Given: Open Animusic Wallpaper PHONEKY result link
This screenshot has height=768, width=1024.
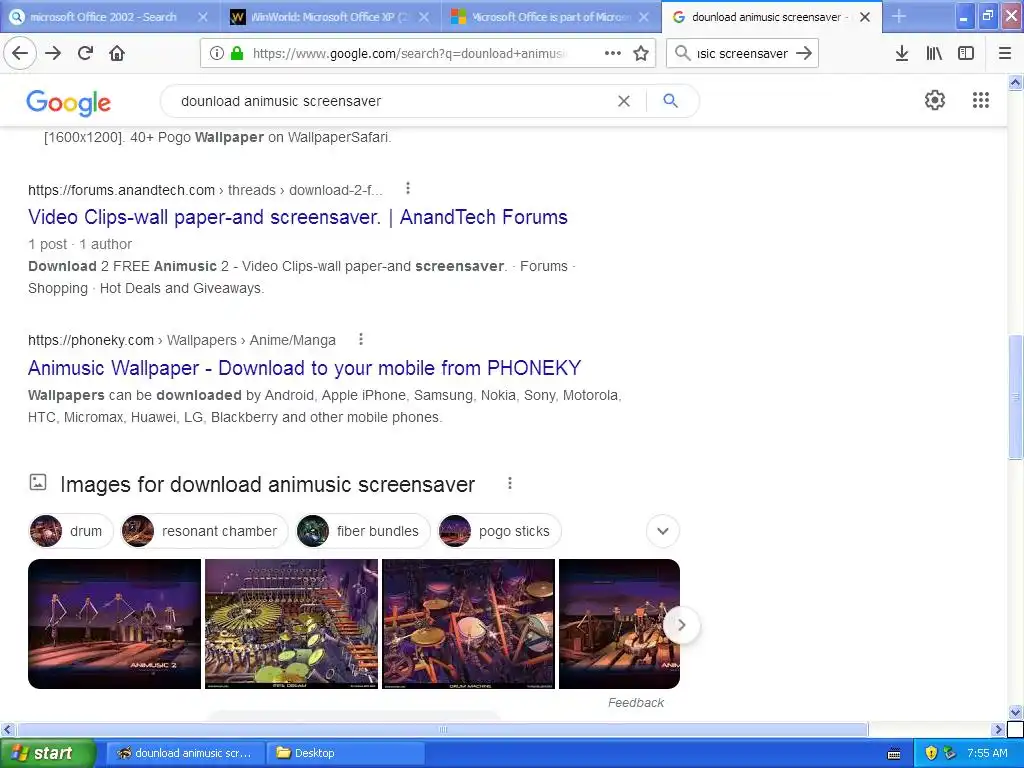Looking at the screenshot, I should click(x=304, y=368).
